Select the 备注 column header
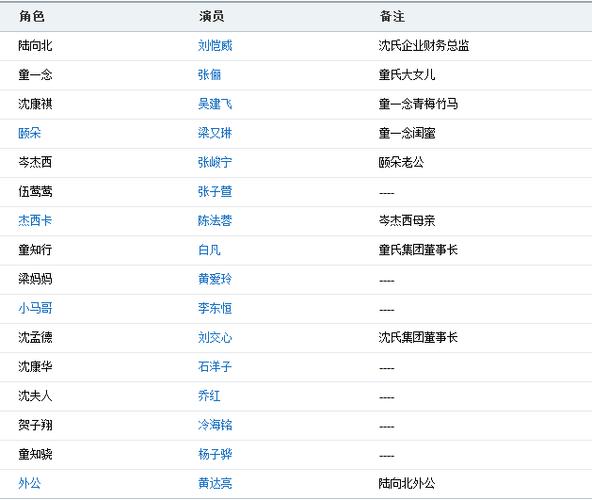Screen dimensions: 592x500 [x=392, y=17]
